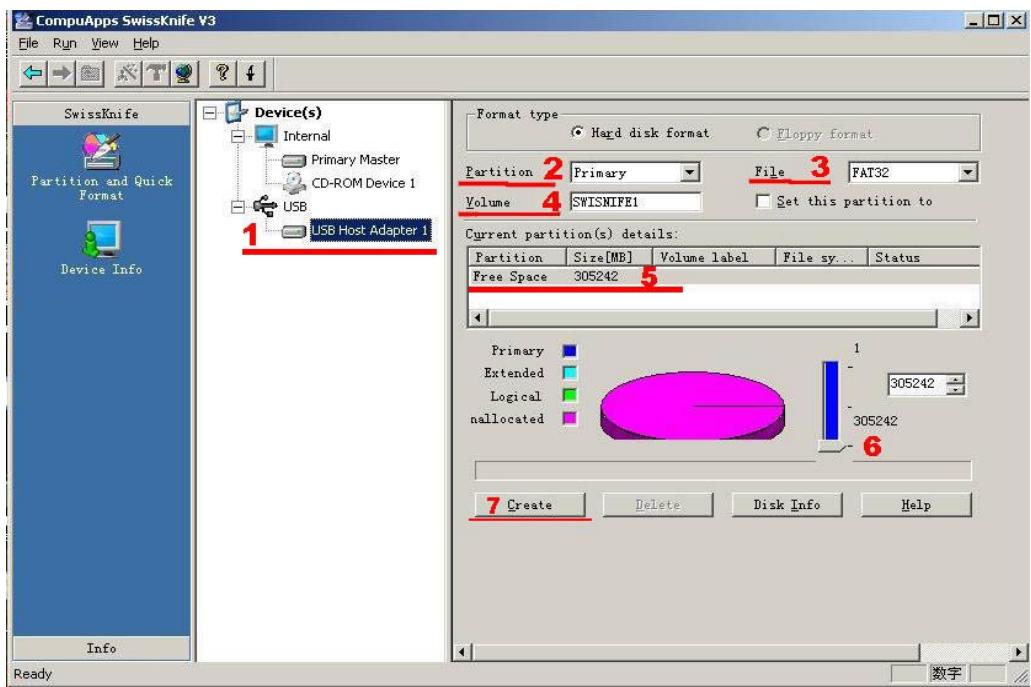Click the lightning bolt toolbar icon

pyautogui.click(x=251, y=73)
